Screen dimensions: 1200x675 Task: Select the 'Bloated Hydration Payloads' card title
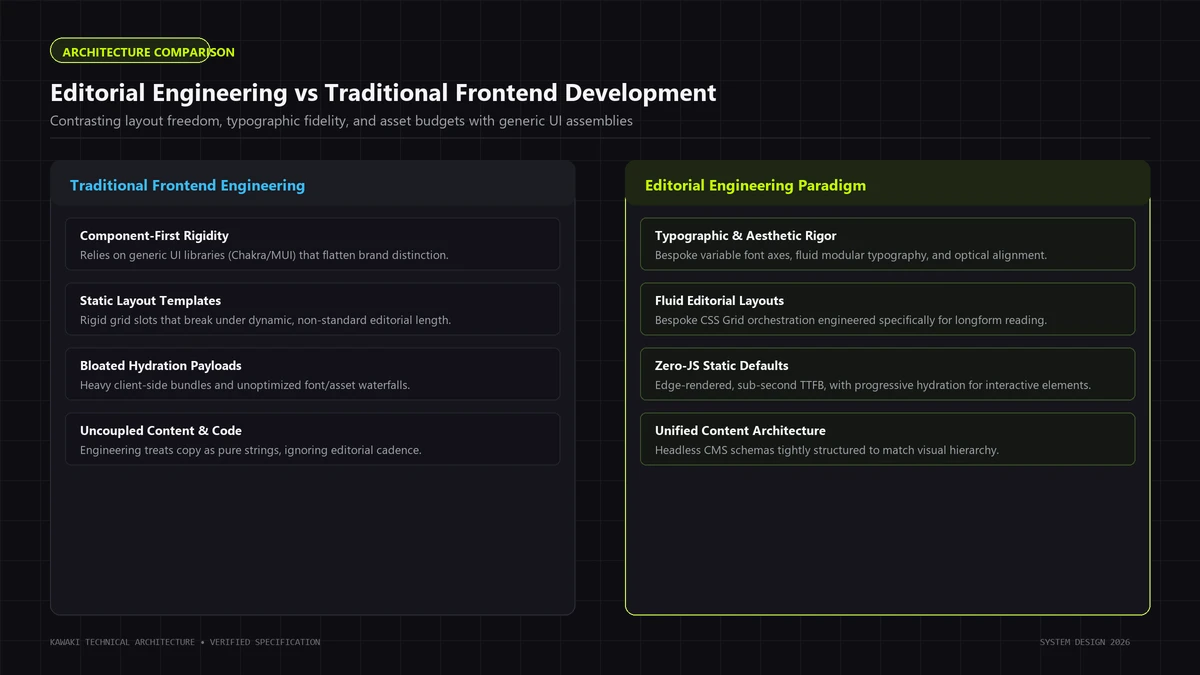coord(160,366)
